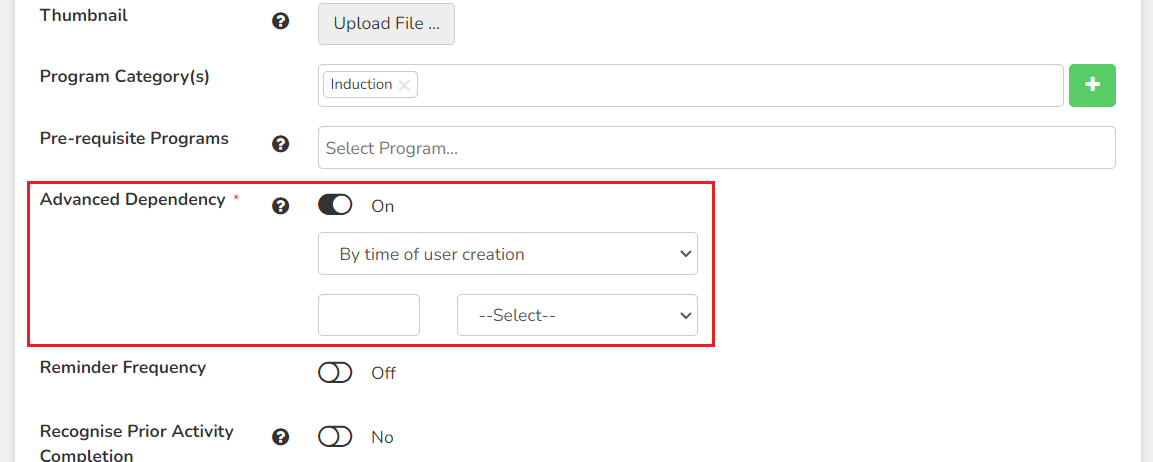This screenshot has height=462, width=1153.
Task: Enable the Reminder Frequency toggle
Action: [x=335, y=373]
